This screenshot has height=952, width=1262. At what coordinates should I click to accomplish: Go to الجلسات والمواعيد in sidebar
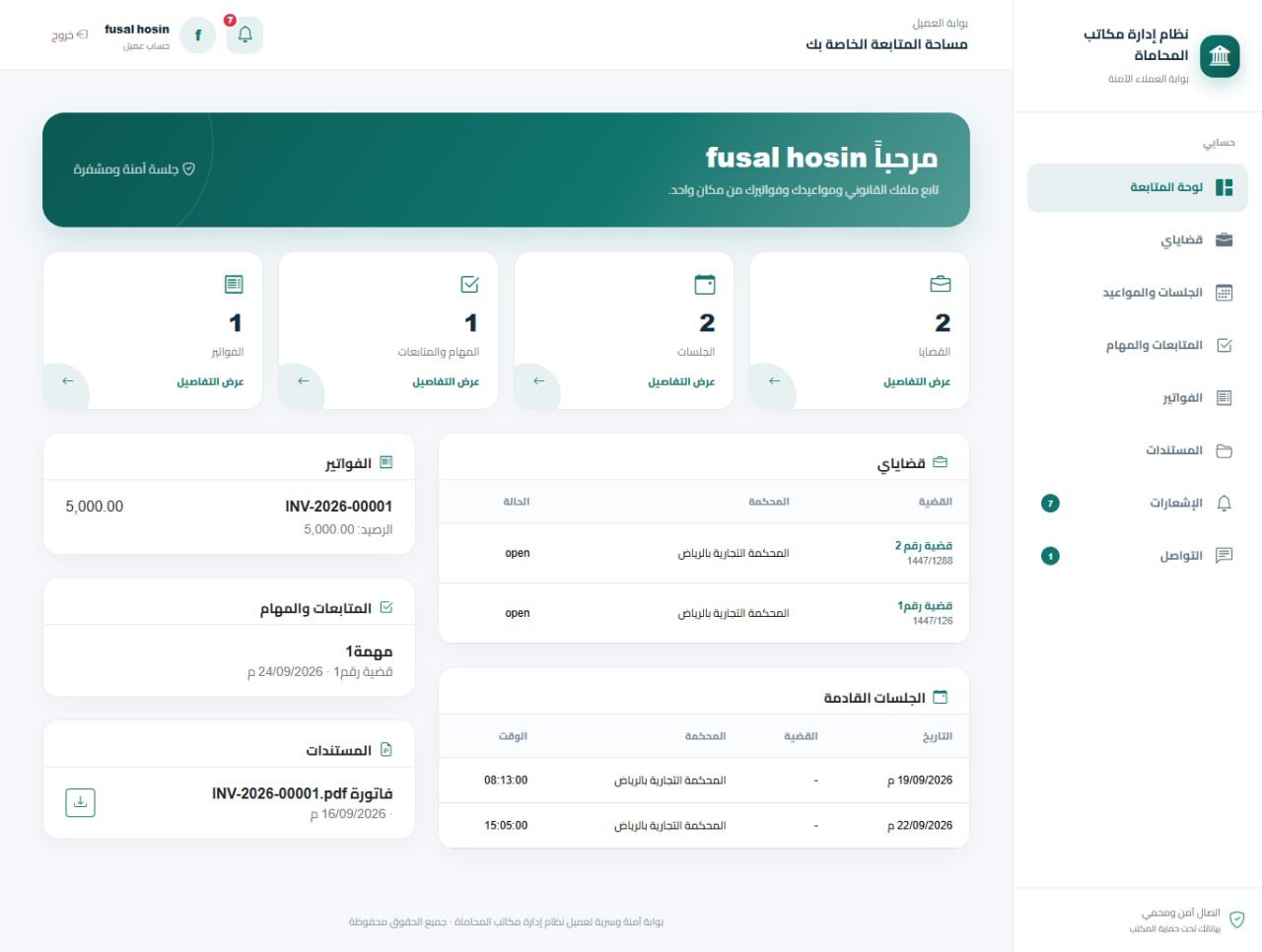tap(1138, 293)
